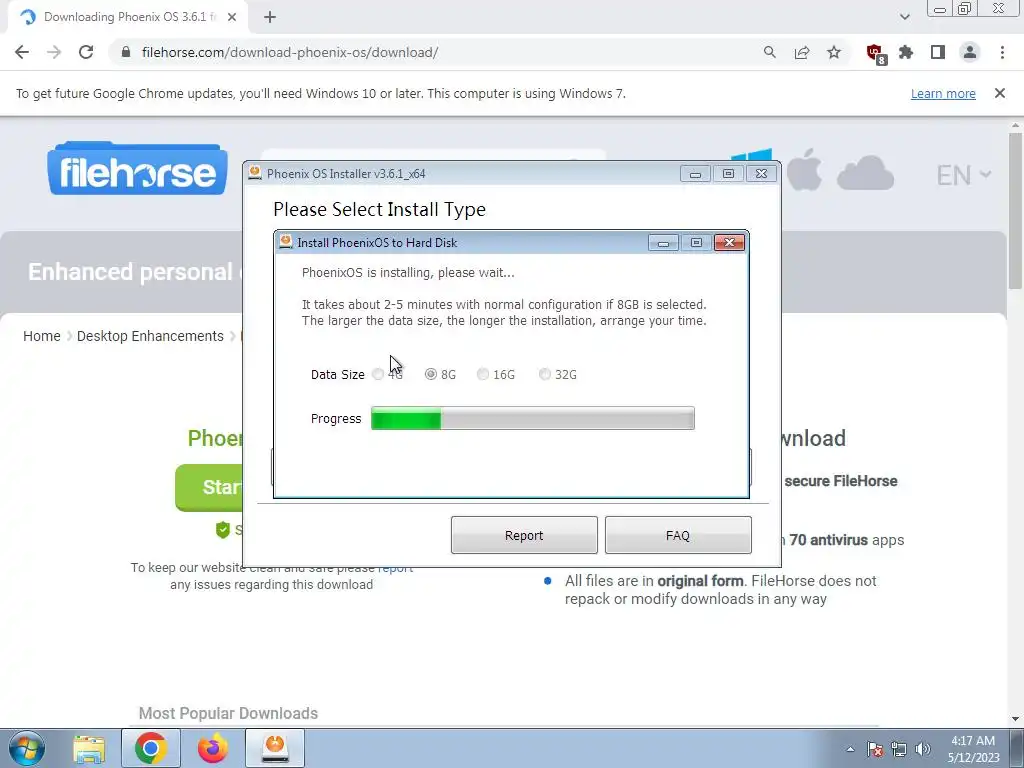
Task: Click the Report button
Action: [524, 536]
